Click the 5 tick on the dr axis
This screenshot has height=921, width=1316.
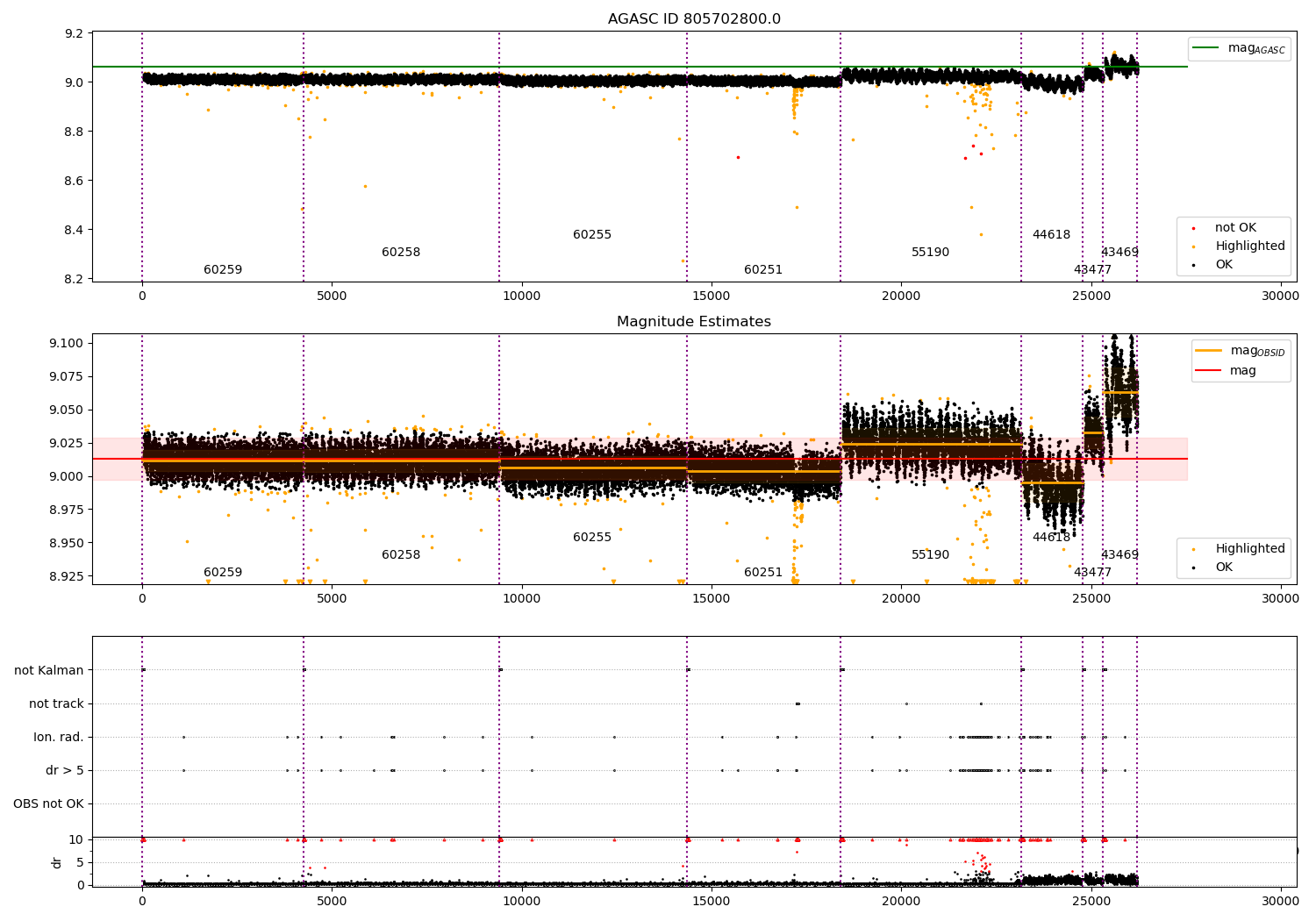(x=81, y=862)
